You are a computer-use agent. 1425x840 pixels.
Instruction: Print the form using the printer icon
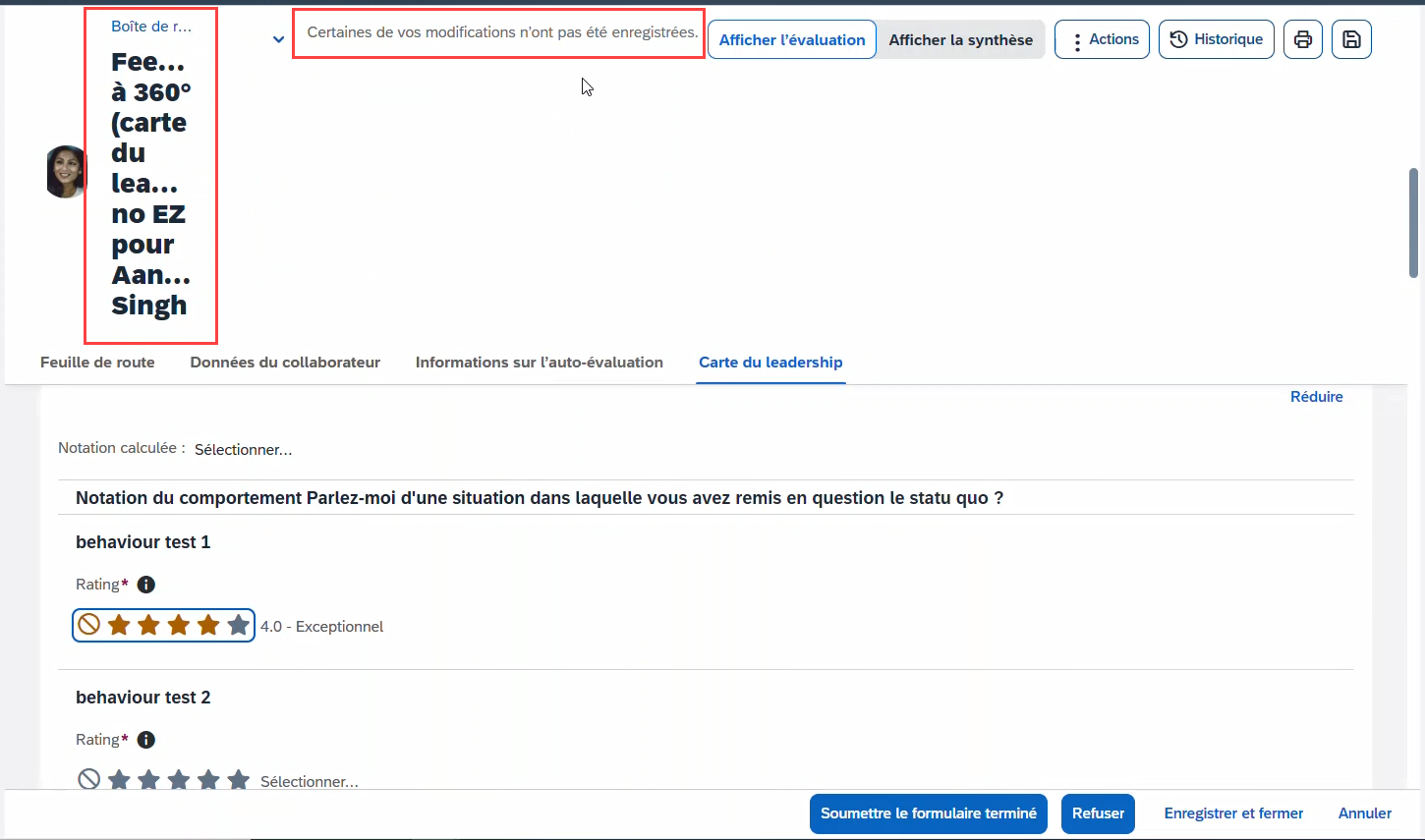(1303, 39)
